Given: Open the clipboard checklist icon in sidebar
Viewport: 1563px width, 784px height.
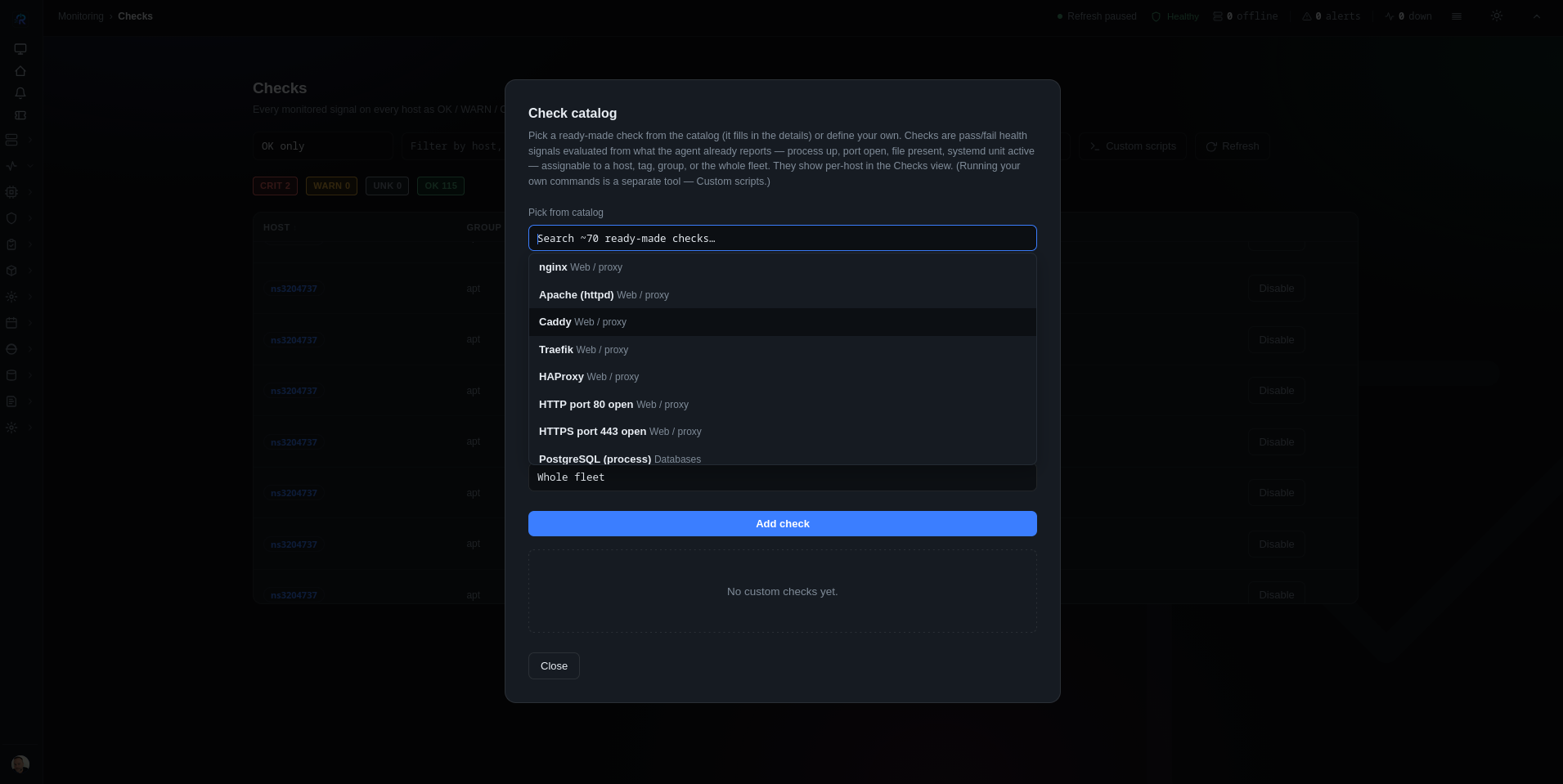Looking at the screenshot, I should [11, 244].
